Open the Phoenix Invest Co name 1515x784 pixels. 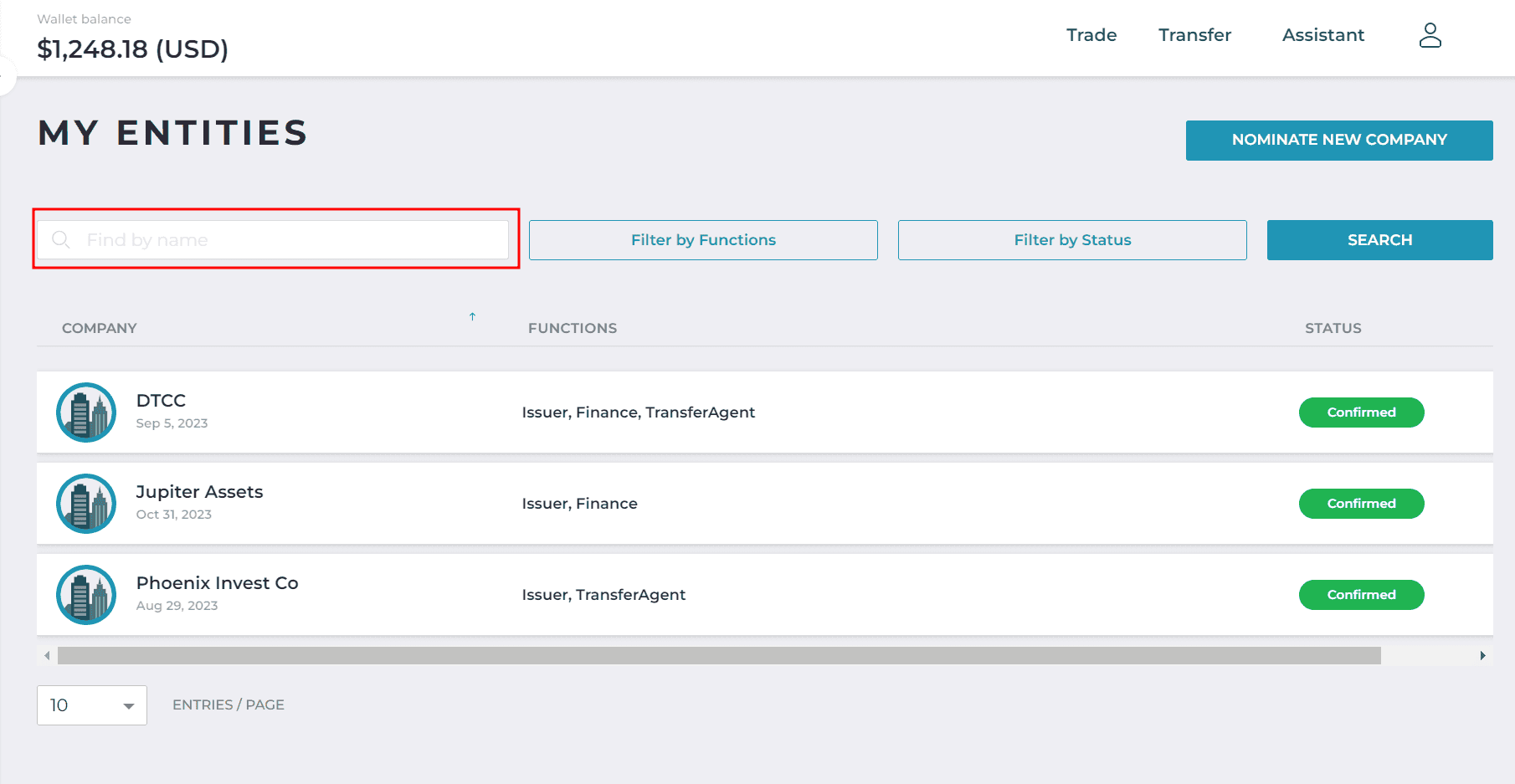point(217,583)
